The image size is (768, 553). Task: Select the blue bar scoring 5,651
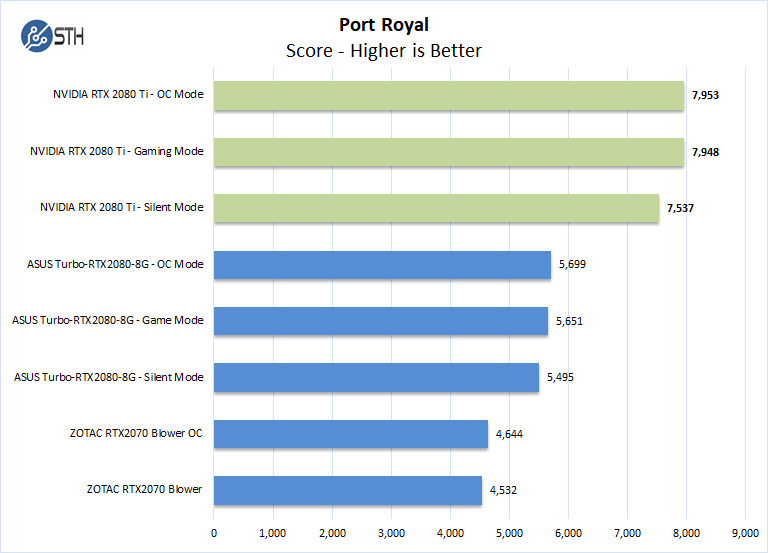point(381,321)
